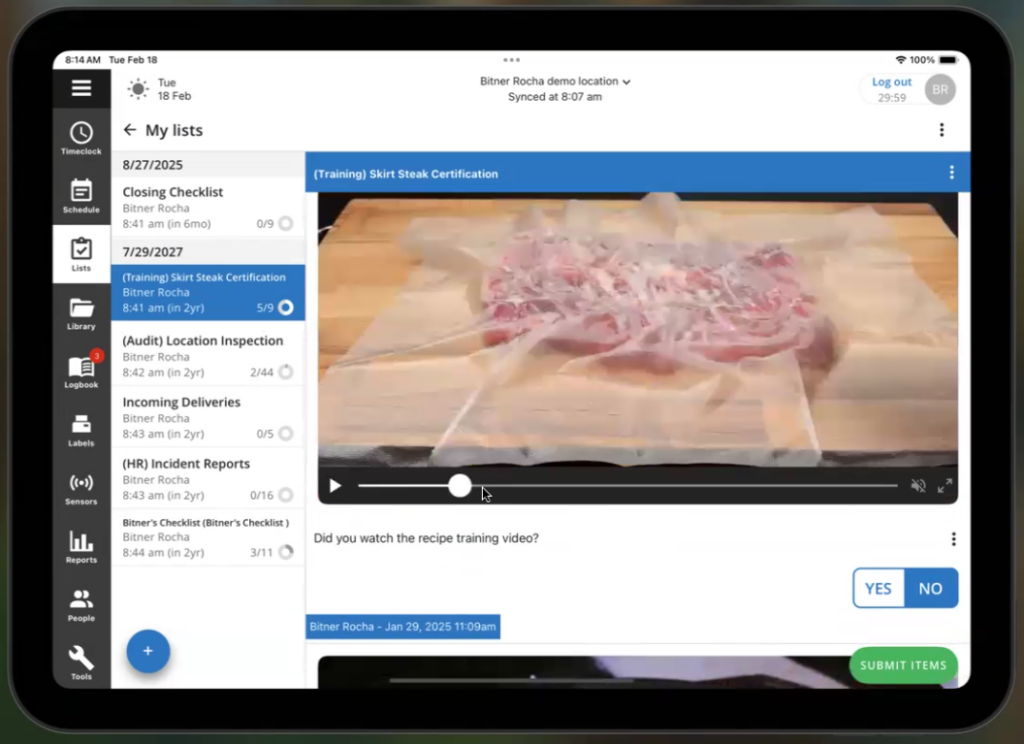
Task: Open (Audit) Location Inspection list
Action: [208, 356]
